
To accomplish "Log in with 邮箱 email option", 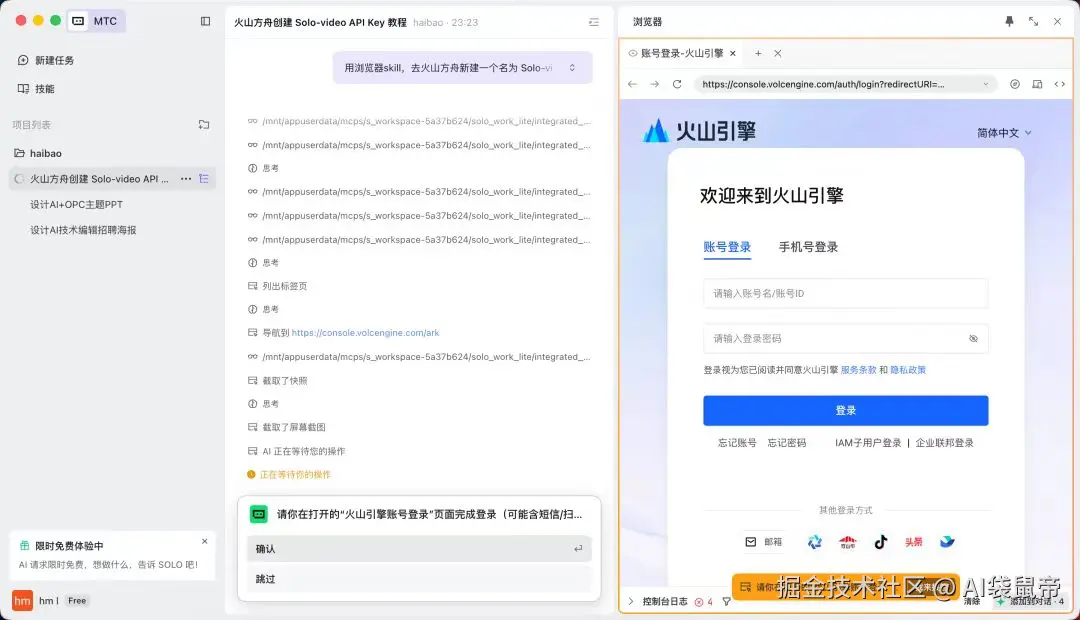I will [763, 542].
